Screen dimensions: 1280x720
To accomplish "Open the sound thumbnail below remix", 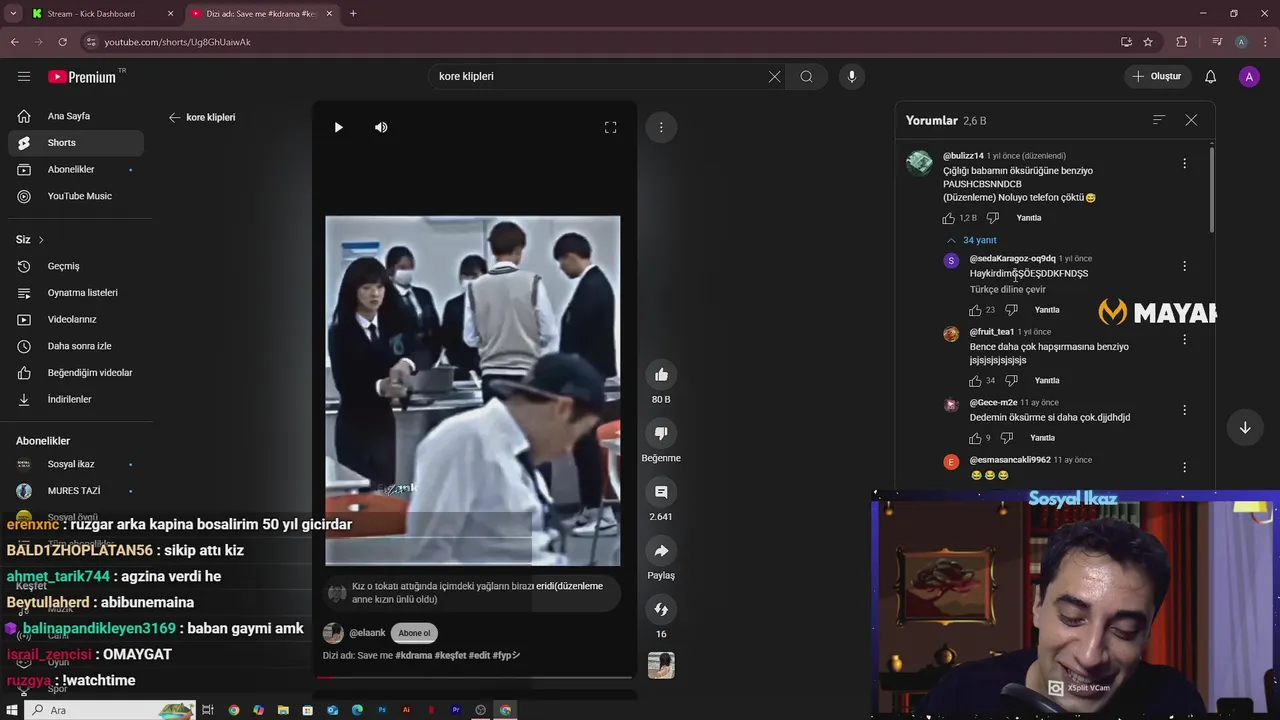I will pos(661,665).
